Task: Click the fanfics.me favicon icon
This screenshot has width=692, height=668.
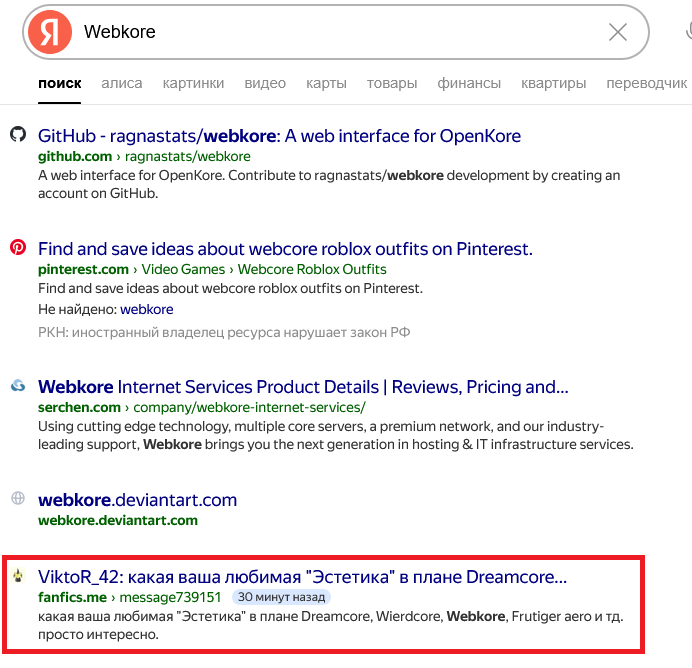Action: pos(17,577)
